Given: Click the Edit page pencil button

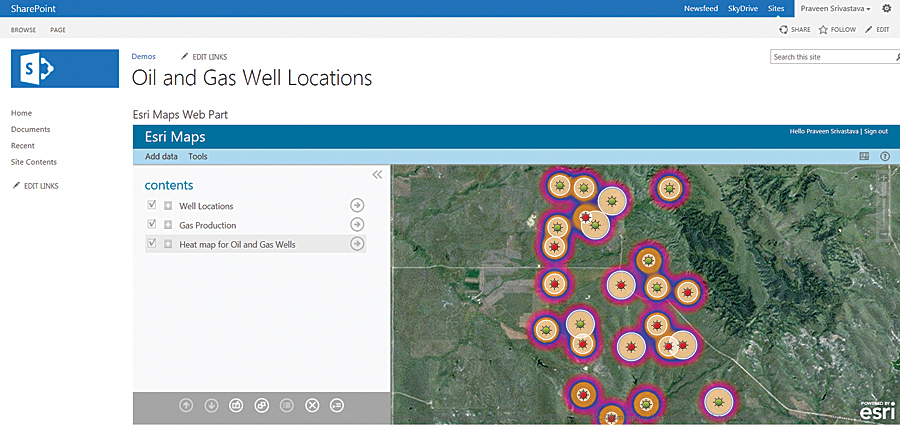Looking at the screenshot, I should pos(877,30).
